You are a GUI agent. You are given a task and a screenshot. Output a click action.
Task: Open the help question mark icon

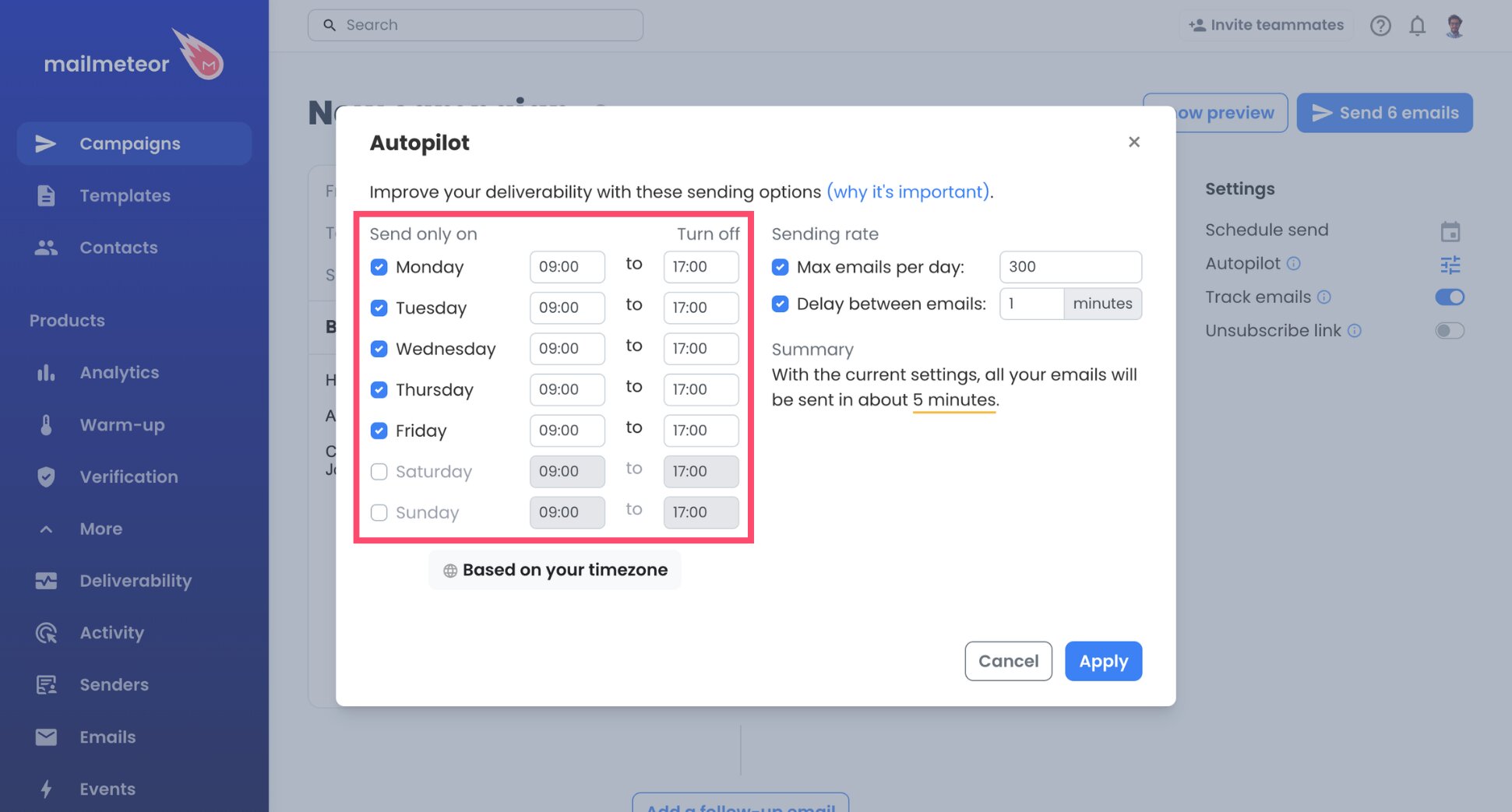coord(1380,26)
